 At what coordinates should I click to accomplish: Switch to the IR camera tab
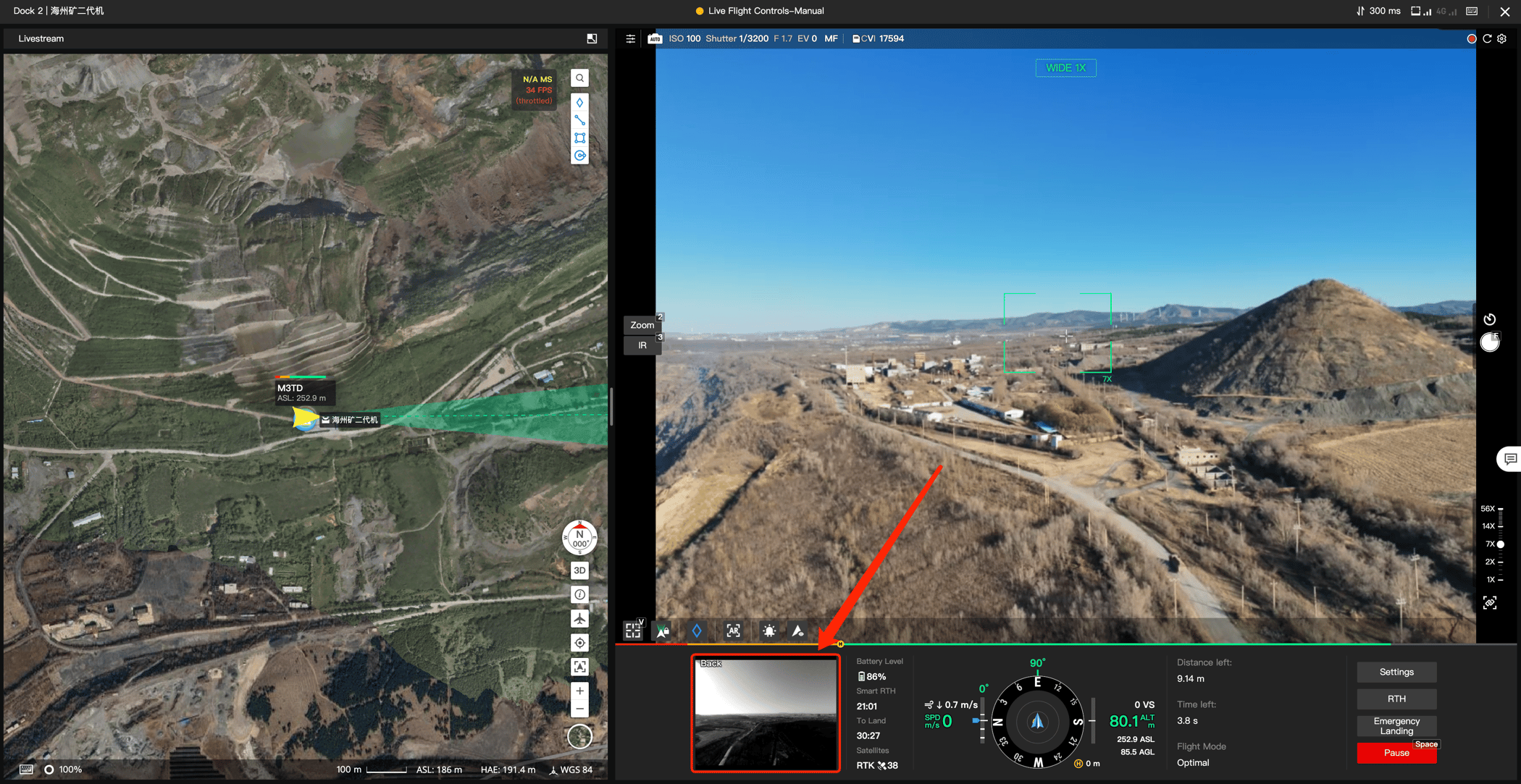642,345
